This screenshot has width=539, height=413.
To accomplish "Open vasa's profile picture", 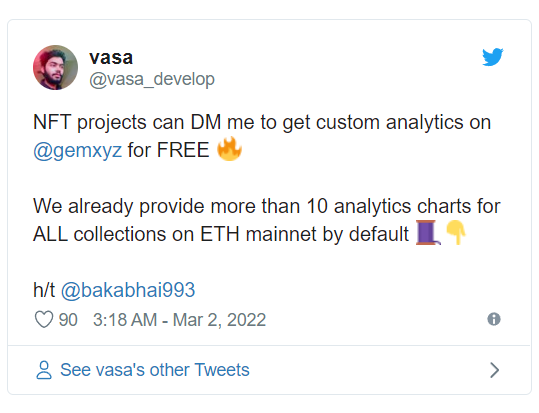I will click(x=55, y=67).
